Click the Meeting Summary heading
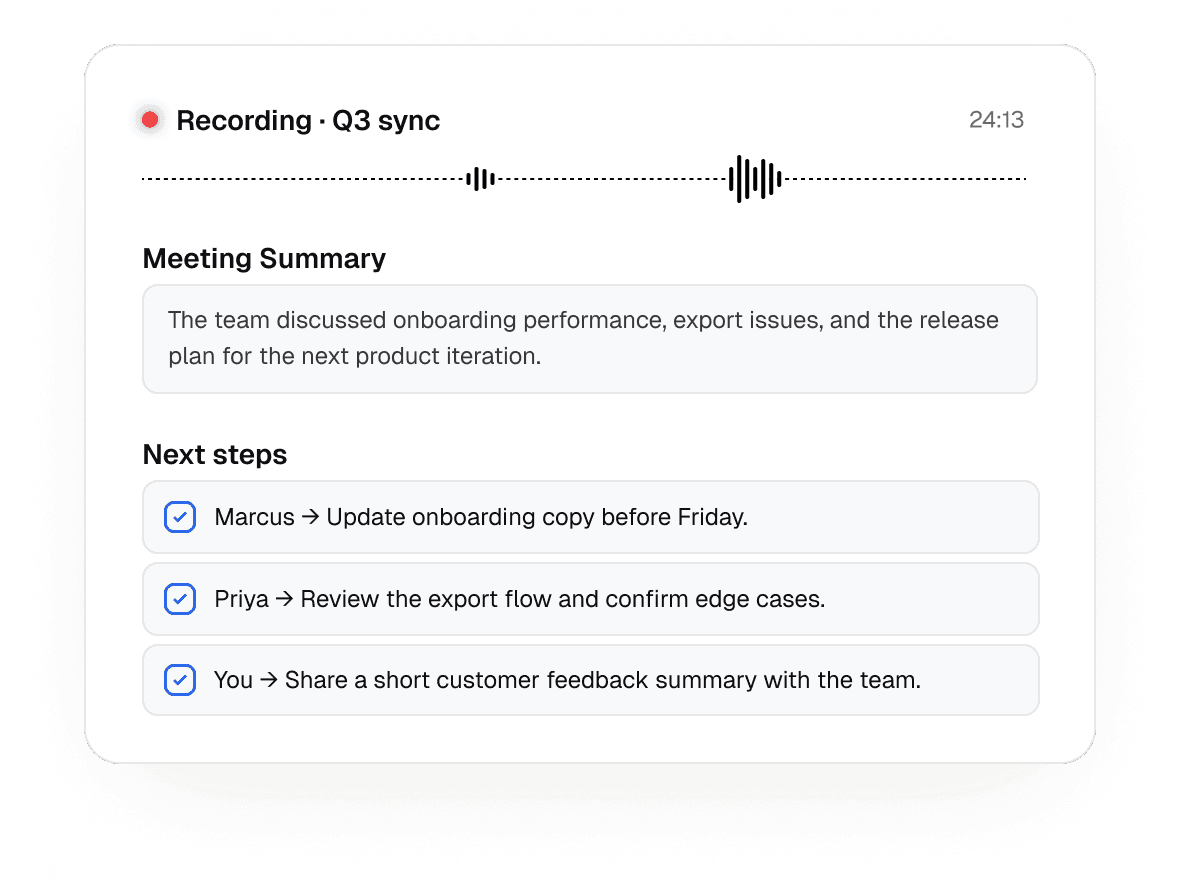The image size is (1180, 888). 264,258
